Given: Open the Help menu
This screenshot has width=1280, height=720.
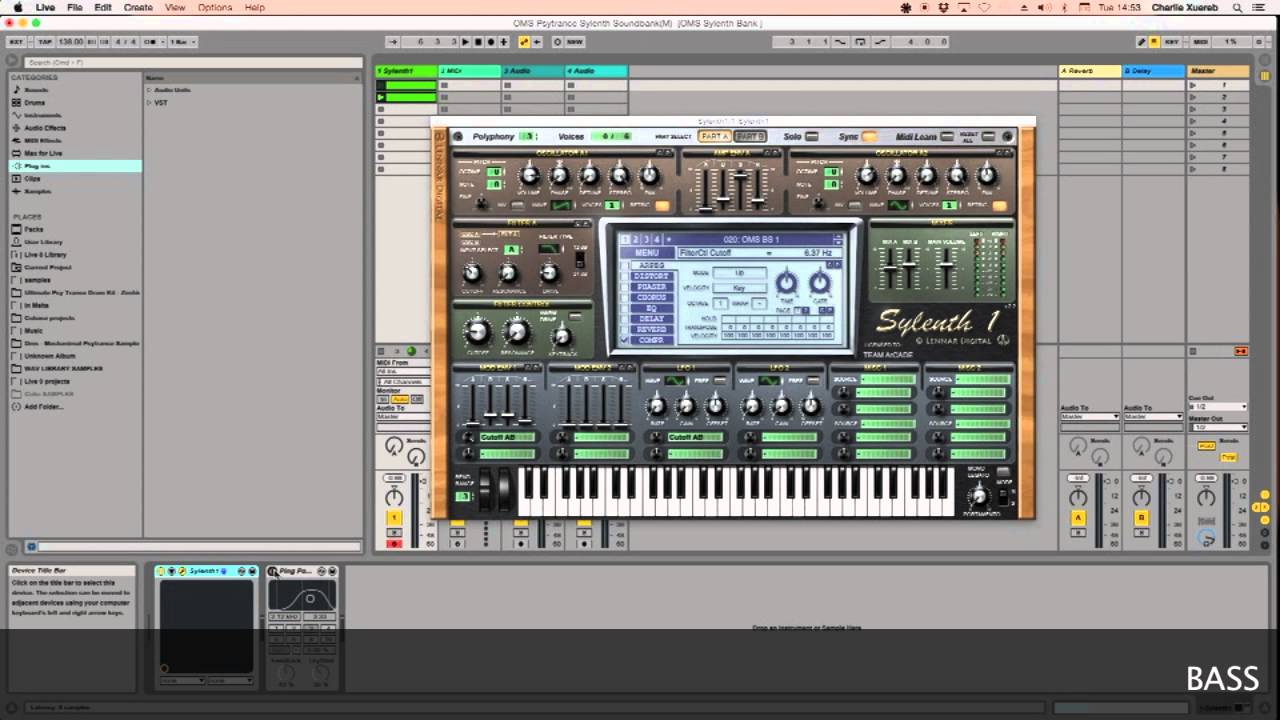Looking at the screenshot, I should tap(255, 7).
